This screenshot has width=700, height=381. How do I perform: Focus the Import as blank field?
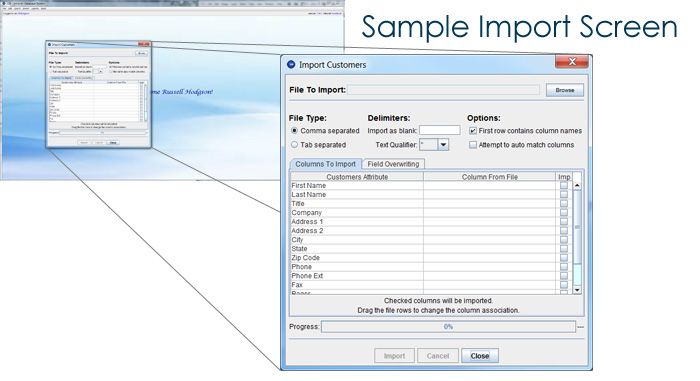coord(440,130)
